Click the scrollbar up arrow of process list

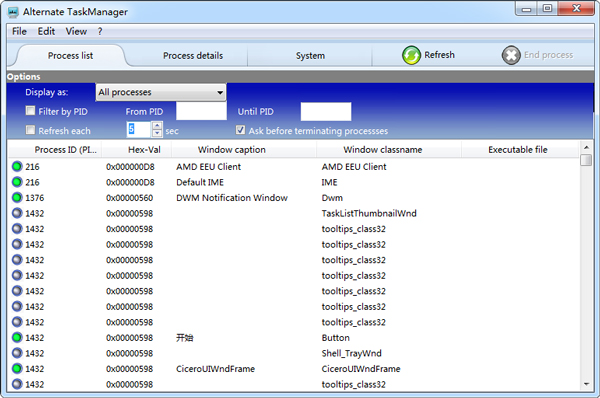[586, 147]
